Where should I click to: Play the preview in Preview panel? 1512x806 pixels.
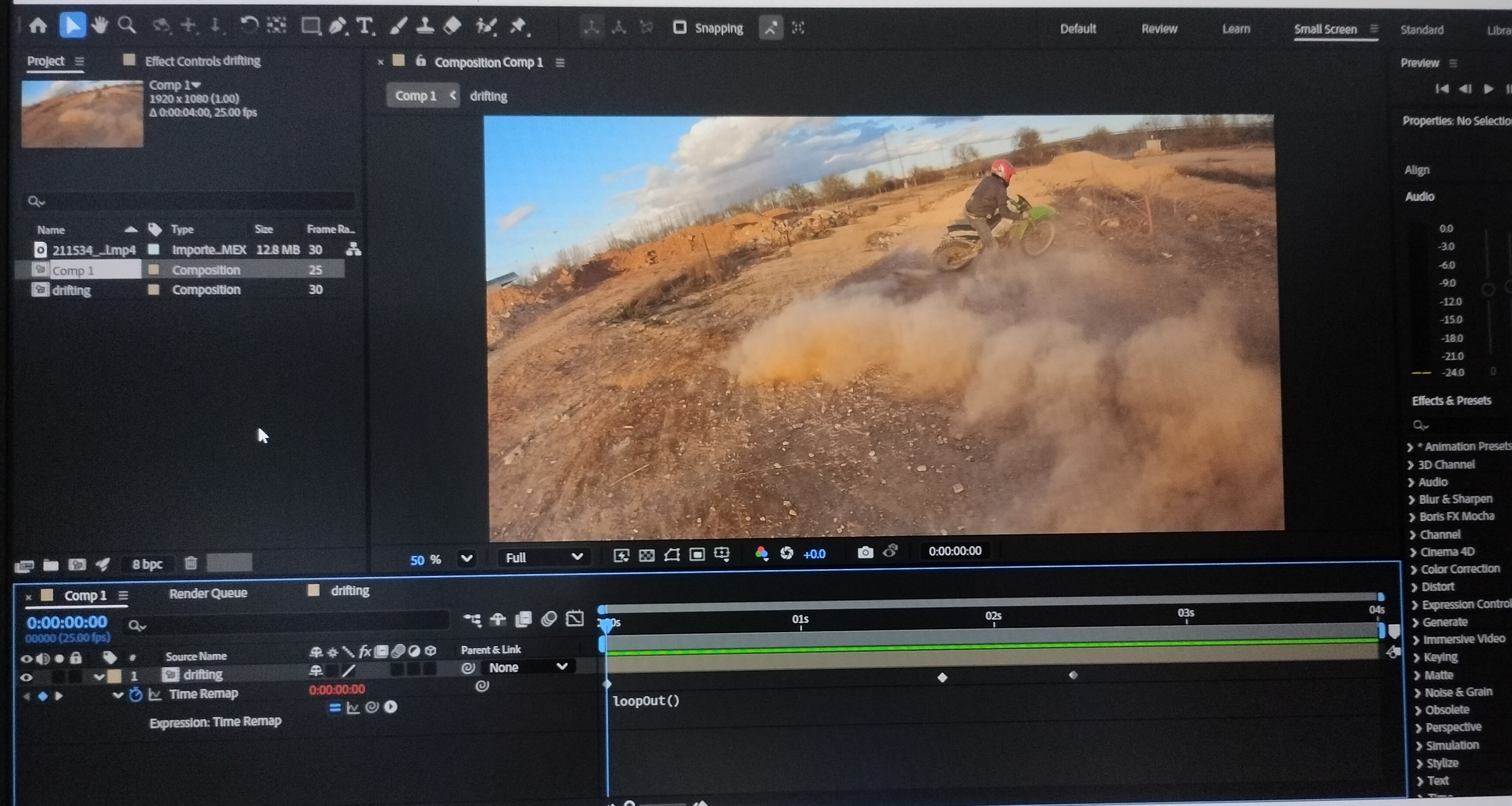click(x=1488, y=88)
